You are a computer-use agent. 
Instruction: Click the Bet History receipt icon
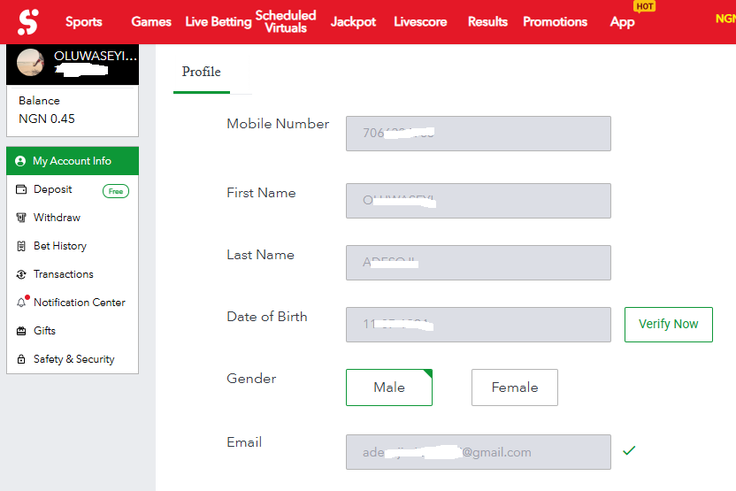click(x=21, y=246)
